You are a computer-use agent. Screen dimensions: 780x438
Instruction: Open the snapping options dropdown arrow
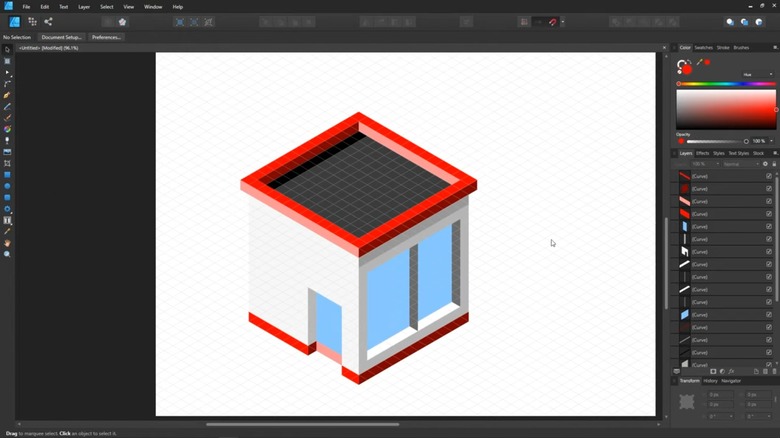coord(563,22)
